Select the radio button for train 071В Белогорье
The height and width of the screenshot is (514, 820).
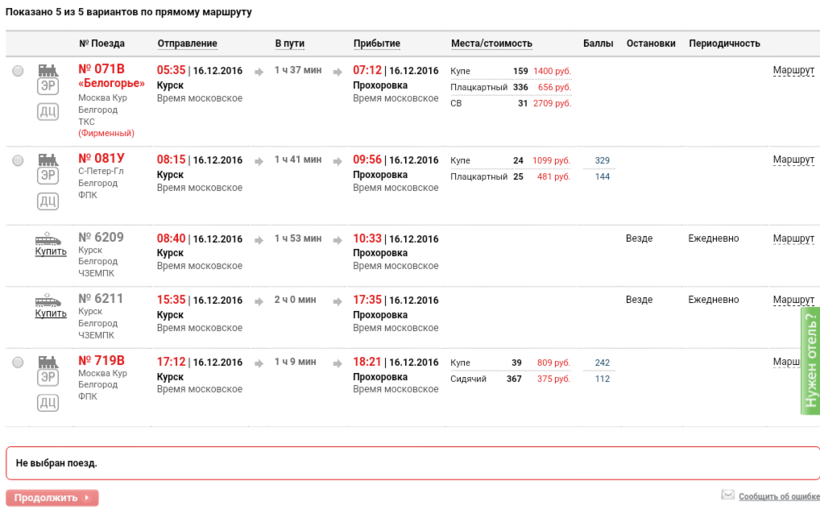pyautogui.click(x=18, y=71)
